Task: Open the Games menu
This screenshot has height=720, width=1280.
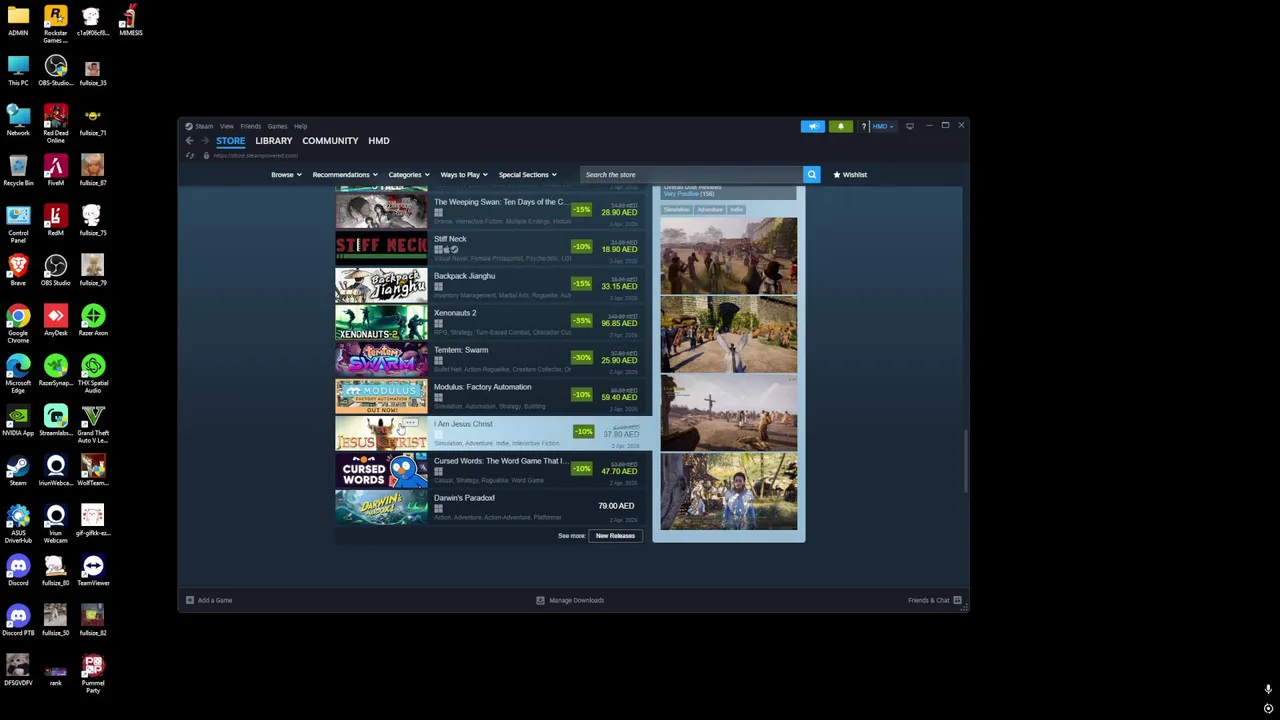Action: (277, 126)
